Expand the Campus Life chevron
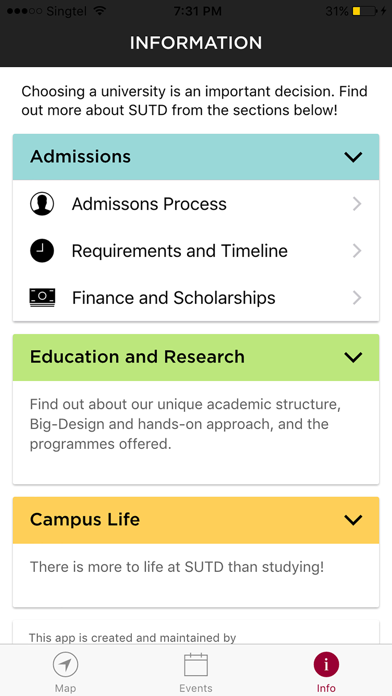Viewport: 392px width, 696px height. coord(353,520)
